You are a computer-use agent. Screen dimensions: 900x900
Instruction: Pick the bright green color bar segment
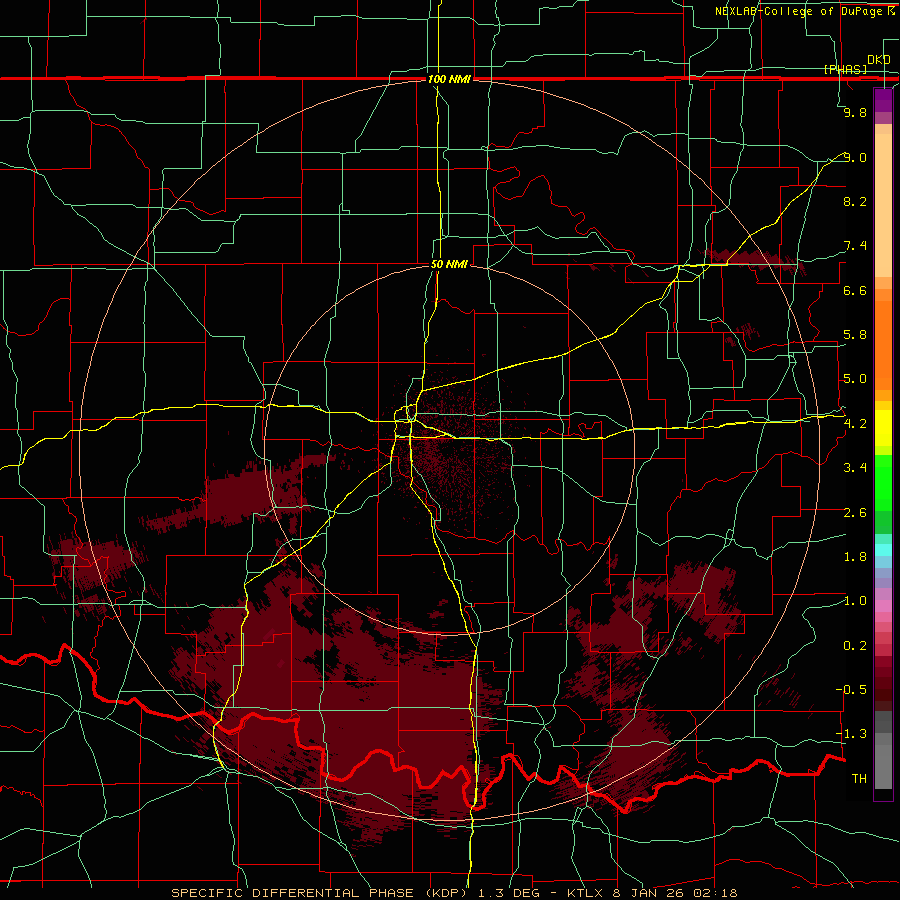pyautogui.click(x=883, y=483)
